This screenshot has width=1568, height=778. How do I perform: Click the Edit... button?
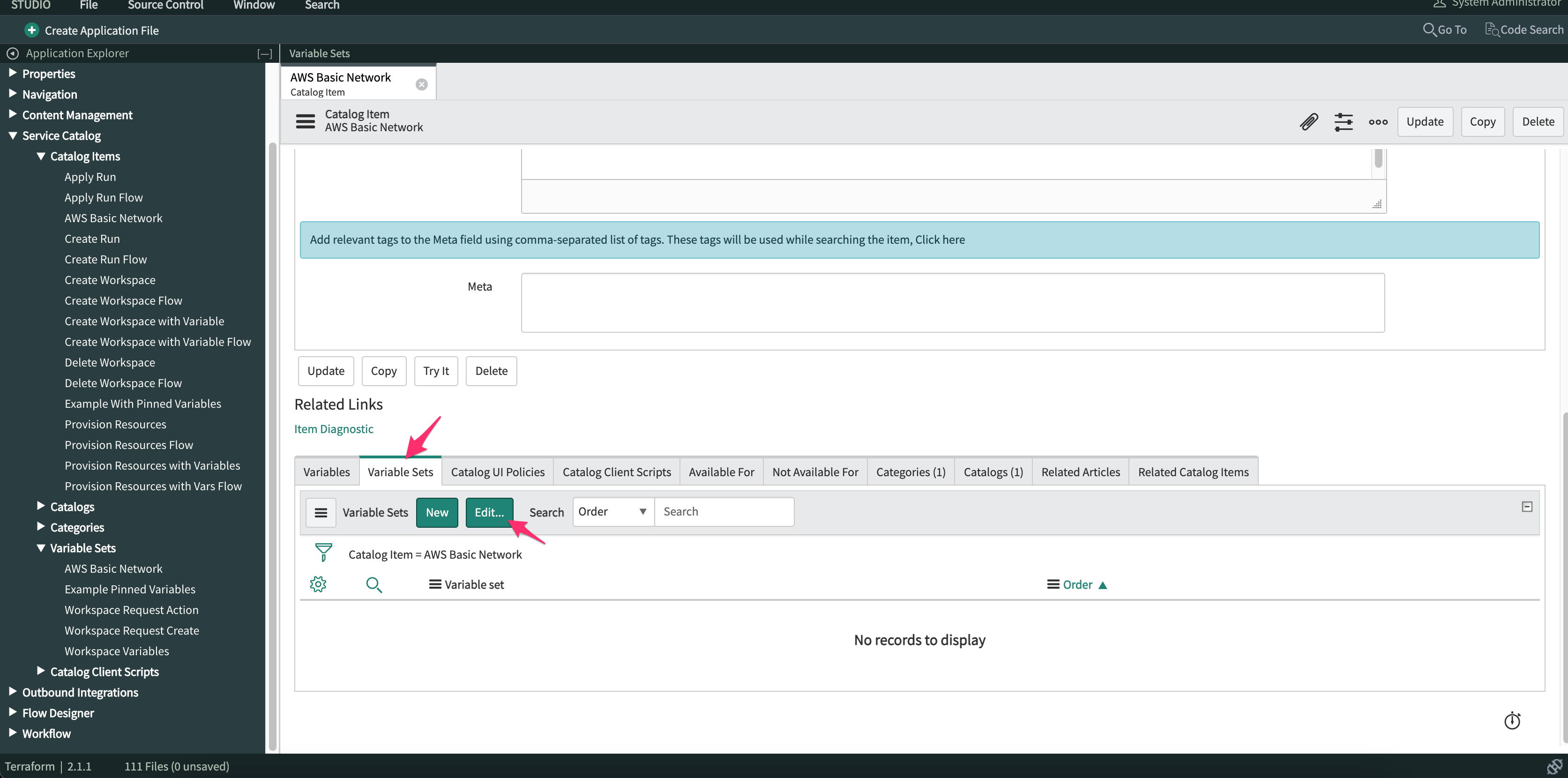pos(489,513)
